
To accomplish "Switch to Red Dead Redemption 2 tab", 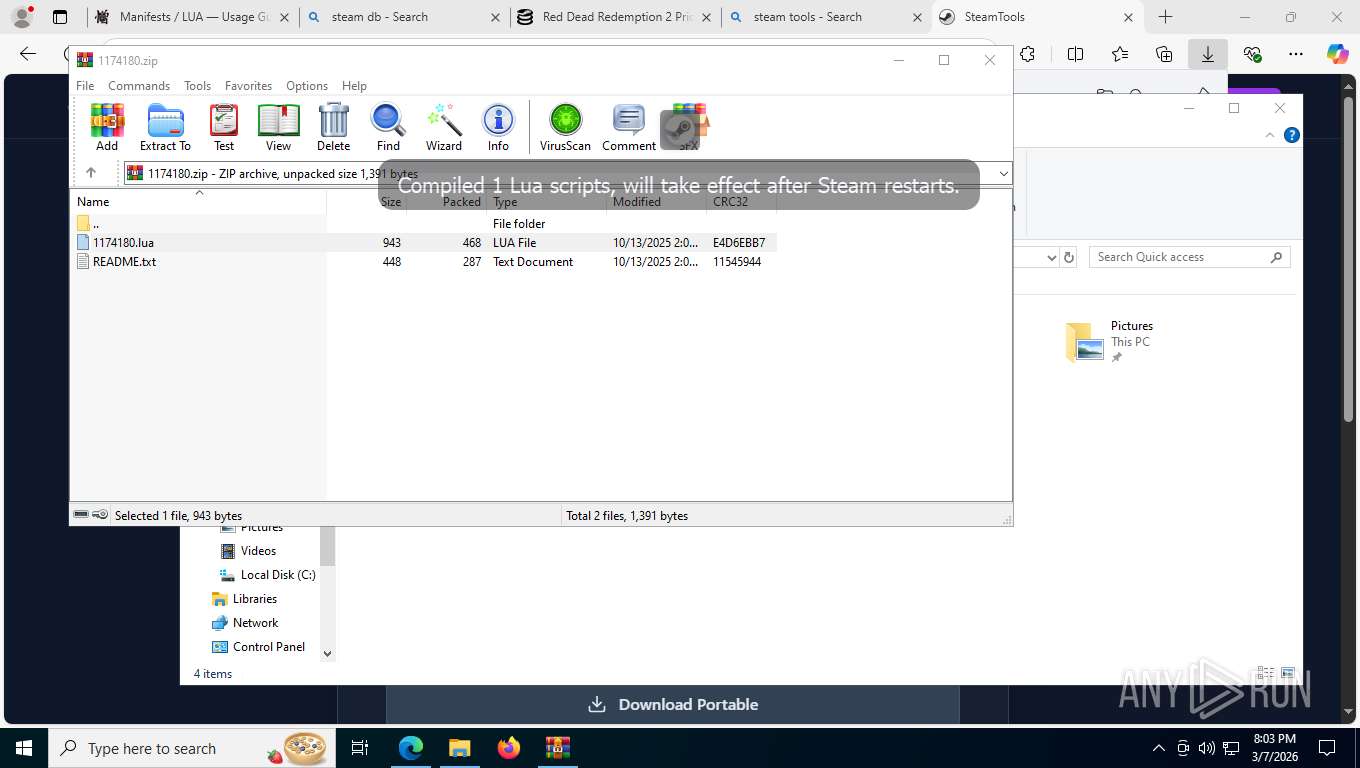I will tap(616, 17).
